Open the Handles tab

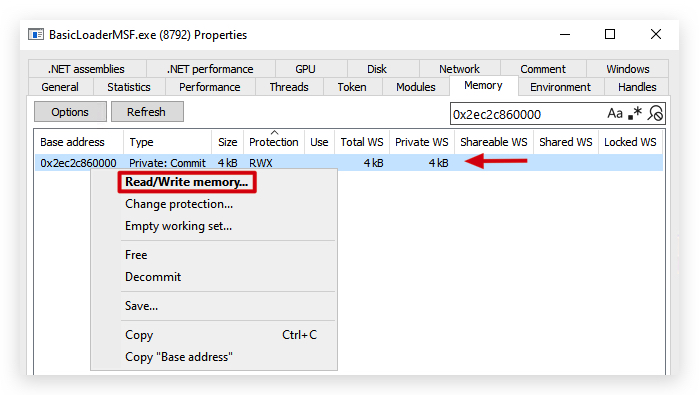tap(637, 87)
